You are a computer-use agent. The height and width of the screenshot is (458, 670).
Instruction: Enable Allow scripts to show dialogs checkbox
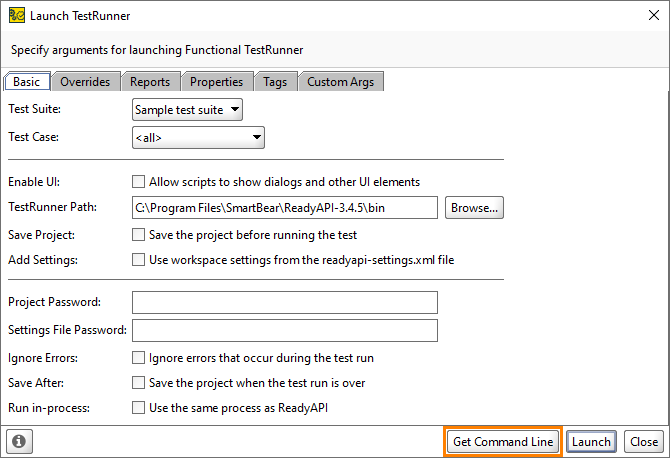[x=138, y=182]
